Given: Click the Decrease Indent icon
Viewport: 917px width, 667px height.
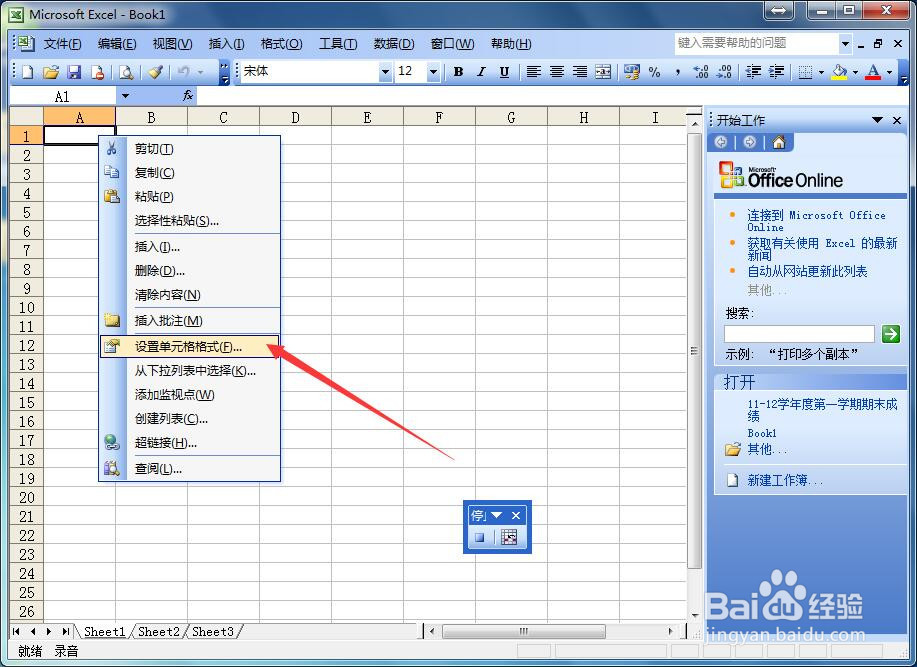Looking at the screenshot, I should (x=753, y=72).
